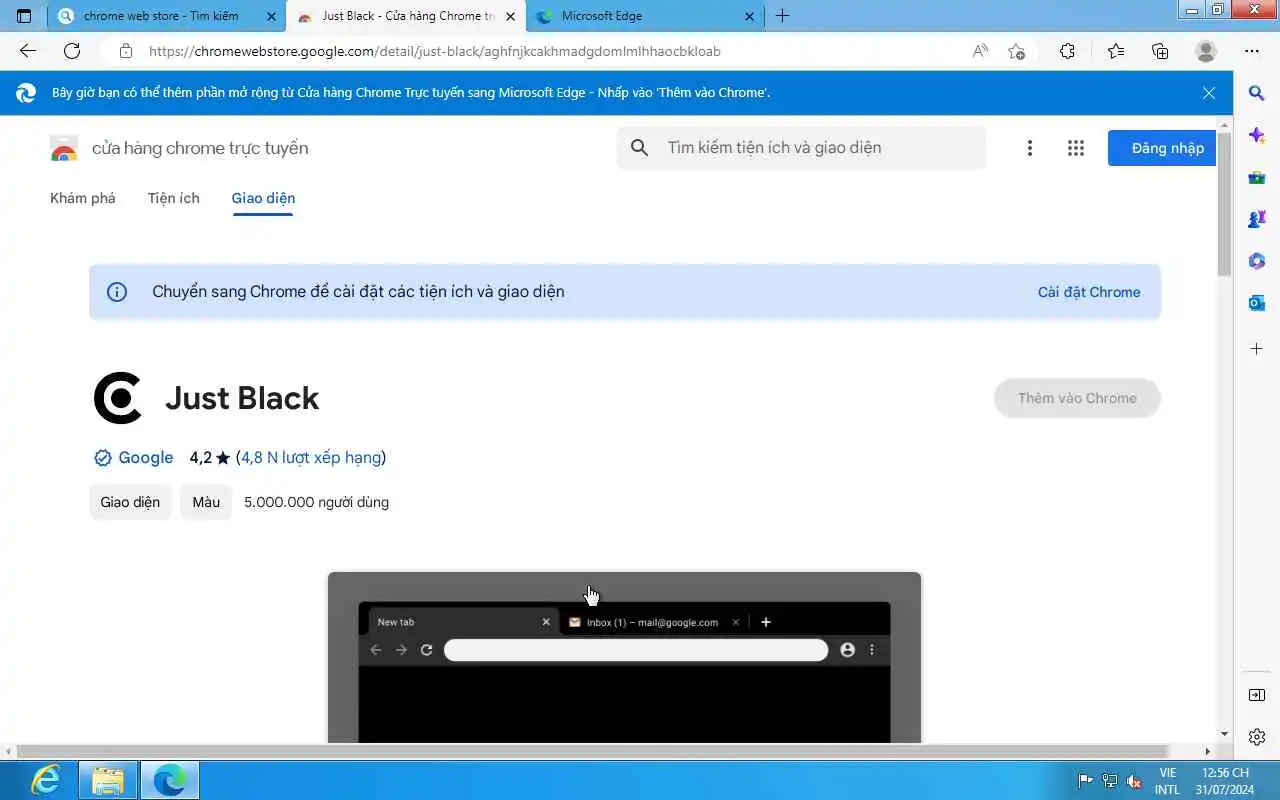Open Collections icon in toolbar
The image size is (1280, 800).
click(x=1160, y=51)
